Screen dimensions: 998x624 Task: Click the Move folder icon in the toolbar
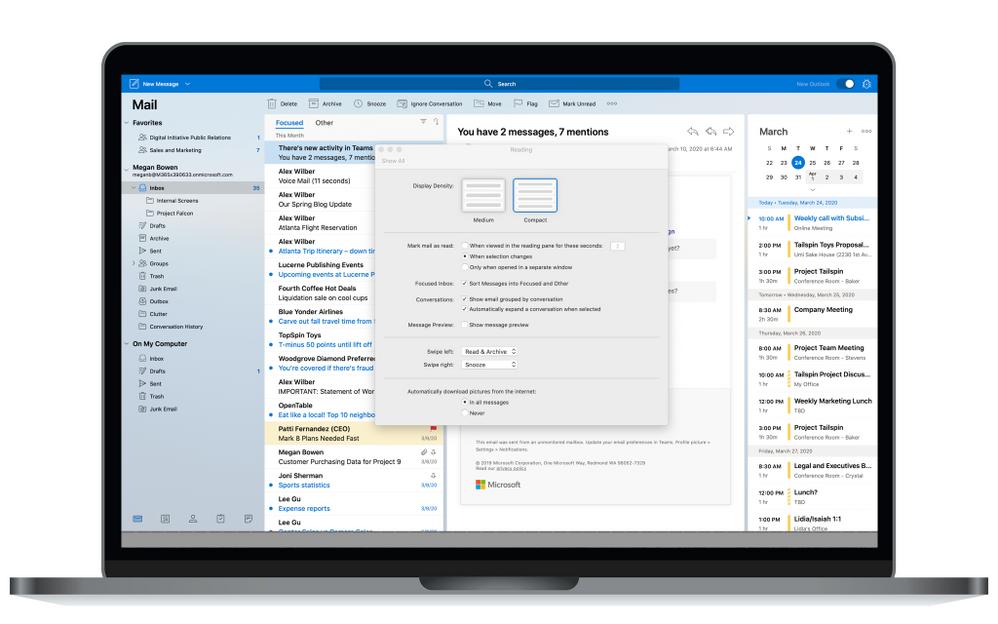pyautogui.click(x=479, y=103)
